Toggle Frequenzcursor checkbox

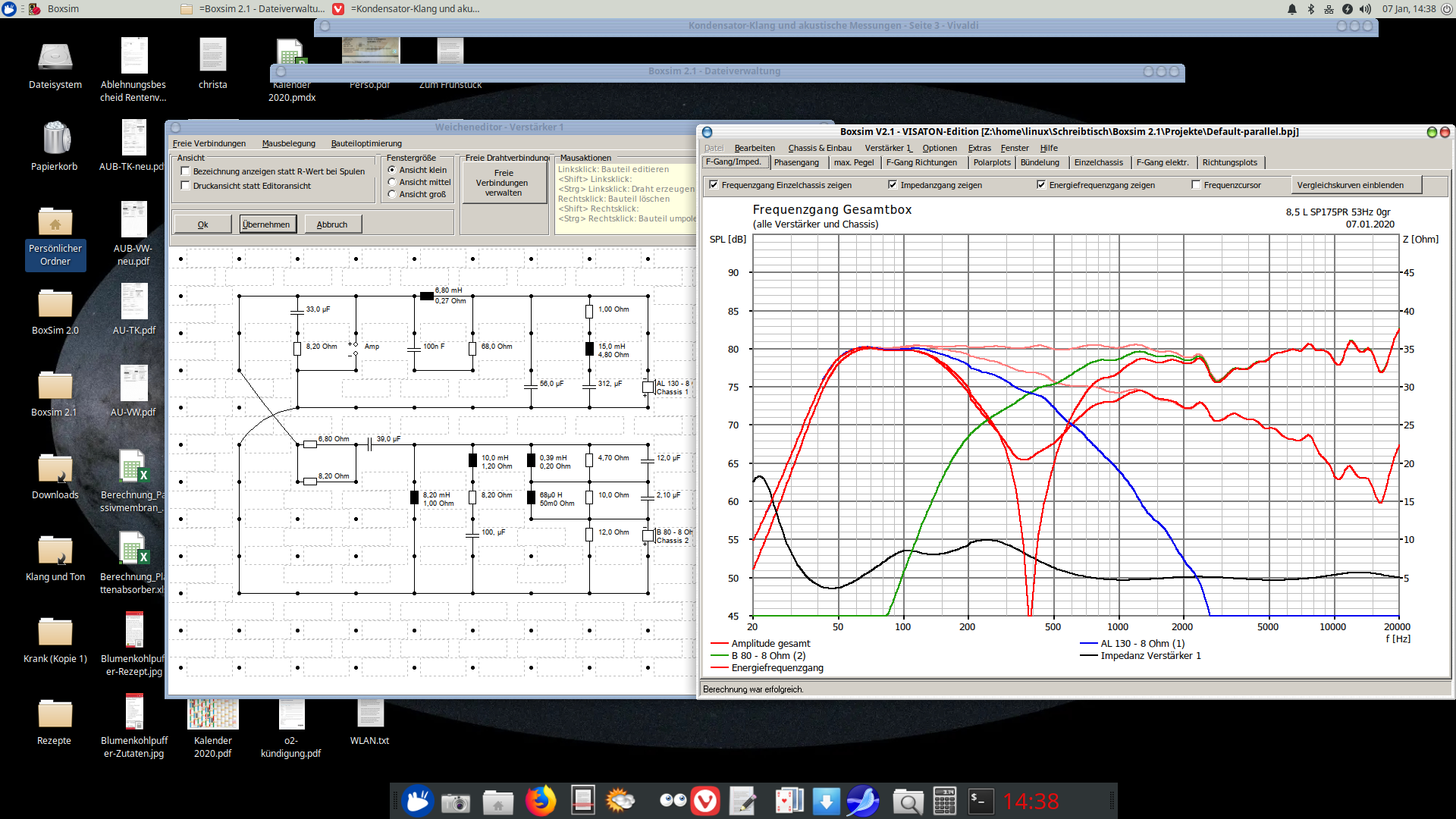tap(1196, 185)
